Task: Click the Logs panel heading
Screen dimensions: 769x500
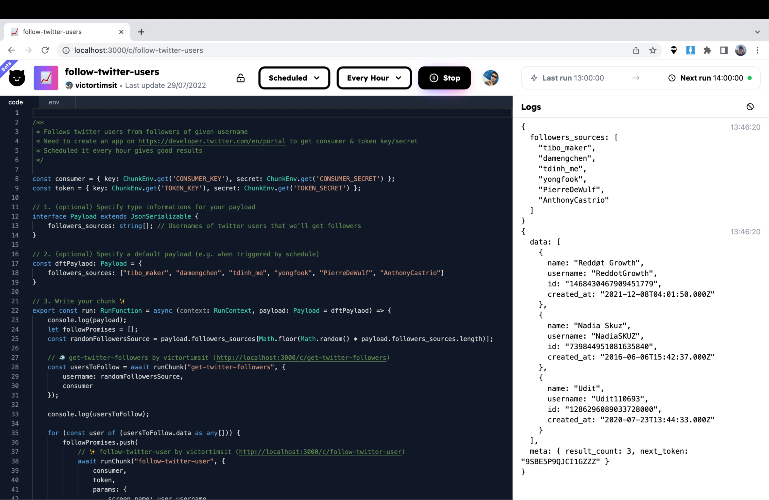Action: coord(531,107)
